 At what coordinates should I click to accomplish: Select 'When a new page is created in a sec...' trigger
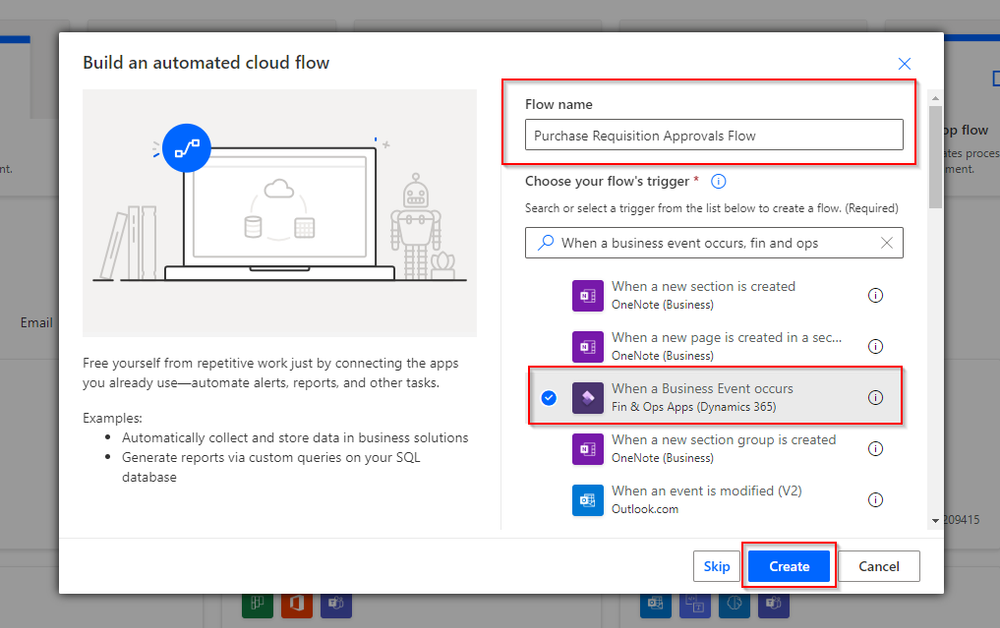(x=714, y=346)
